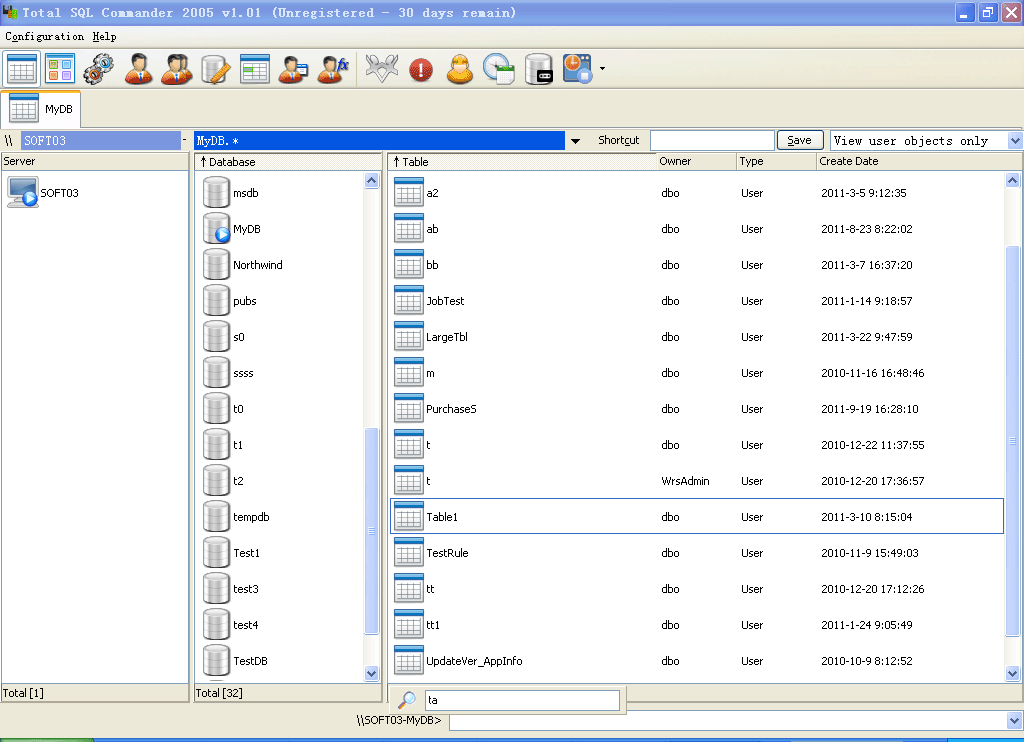1024x742 pixels.
Task: Click the red exclamation alert icon
Action: 421,69
